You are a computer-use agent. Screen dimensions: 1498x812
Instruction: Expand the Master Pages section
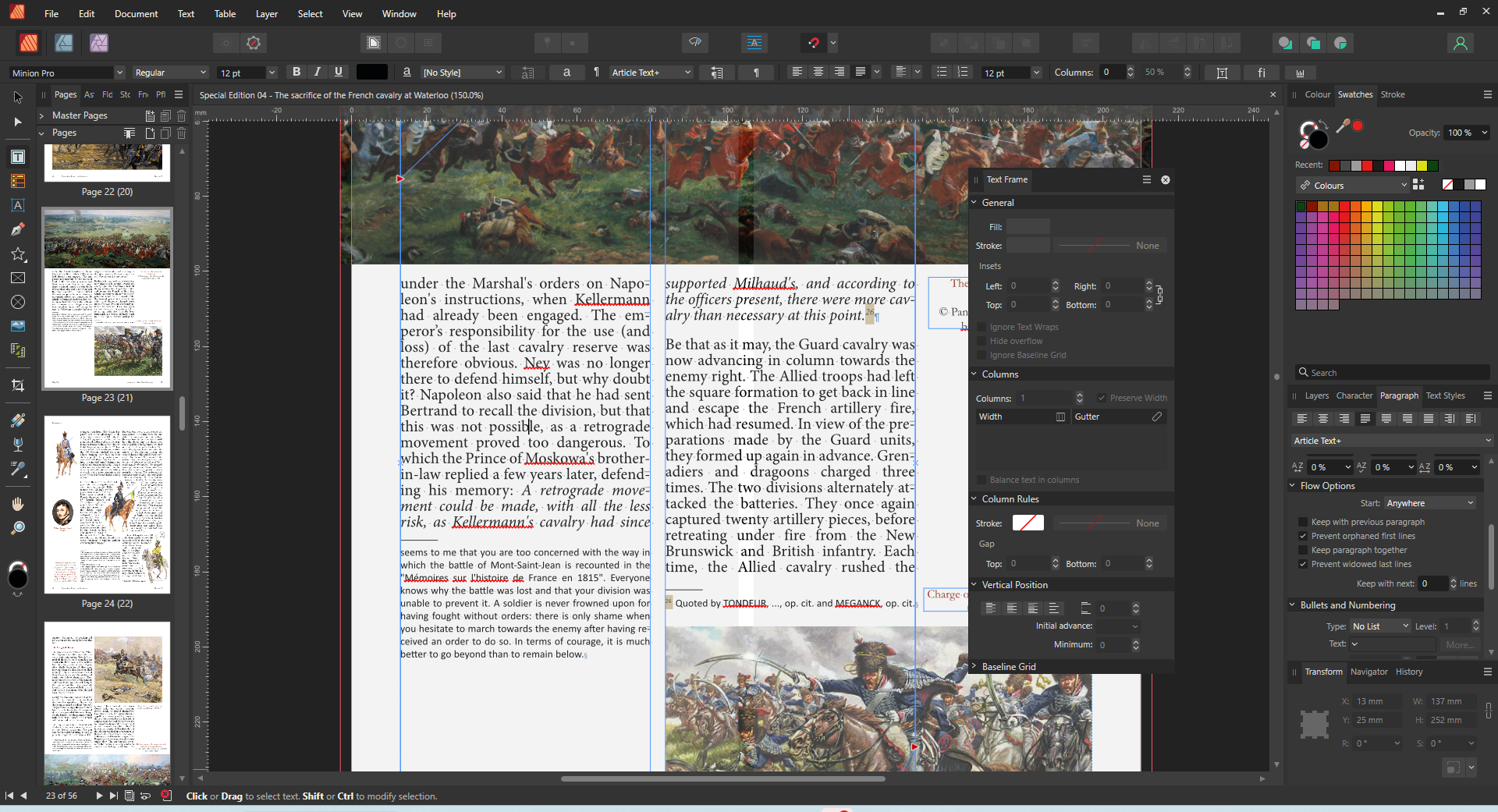coord(41,115)
